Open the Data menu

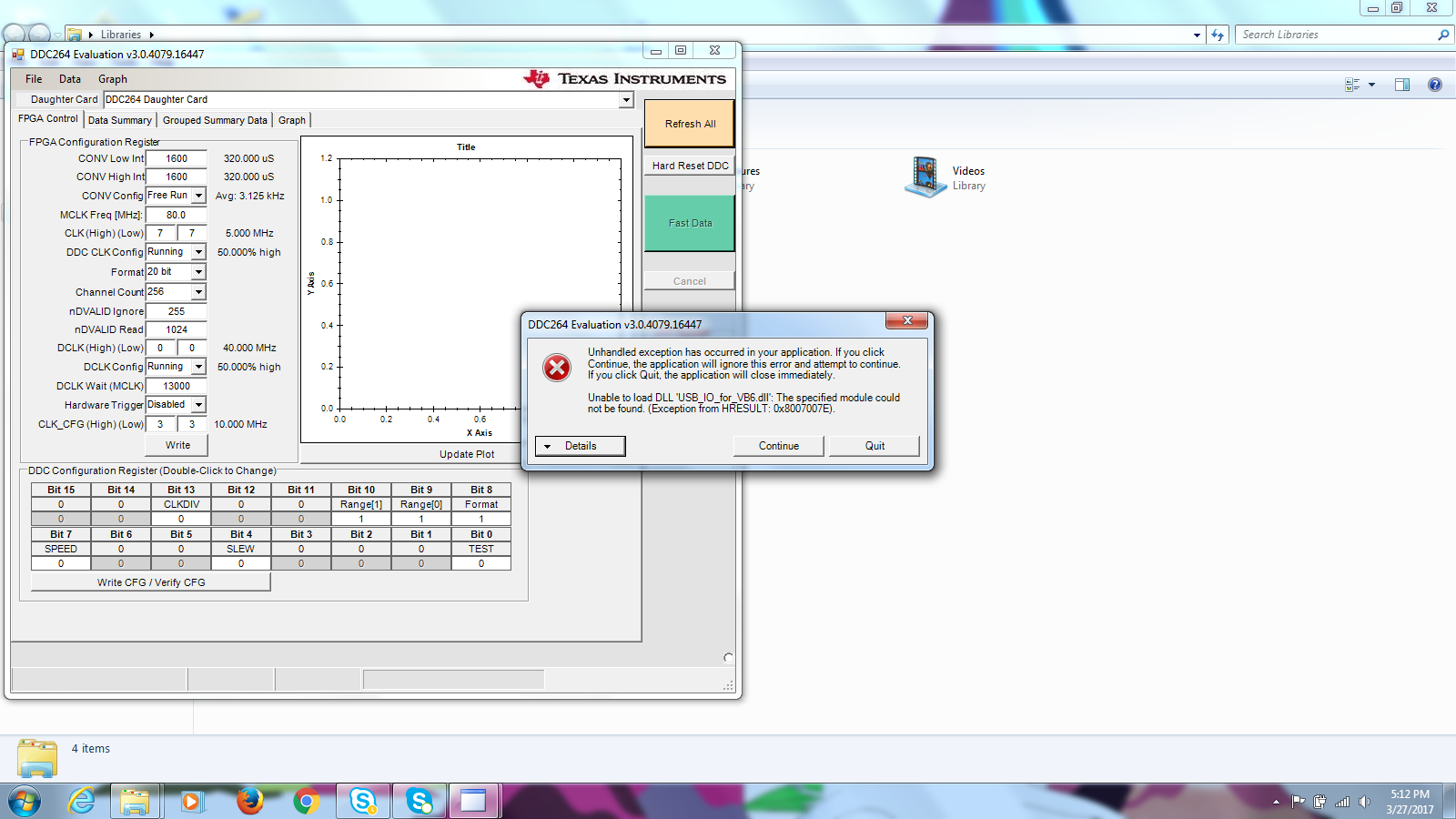(x=70, y=79)
